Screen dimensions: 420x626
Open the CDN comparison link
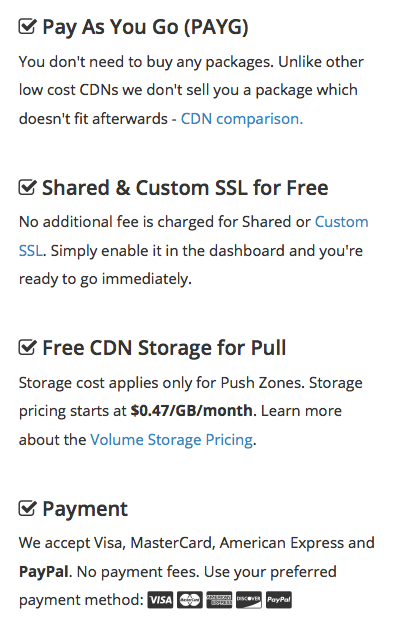point(242,119)
